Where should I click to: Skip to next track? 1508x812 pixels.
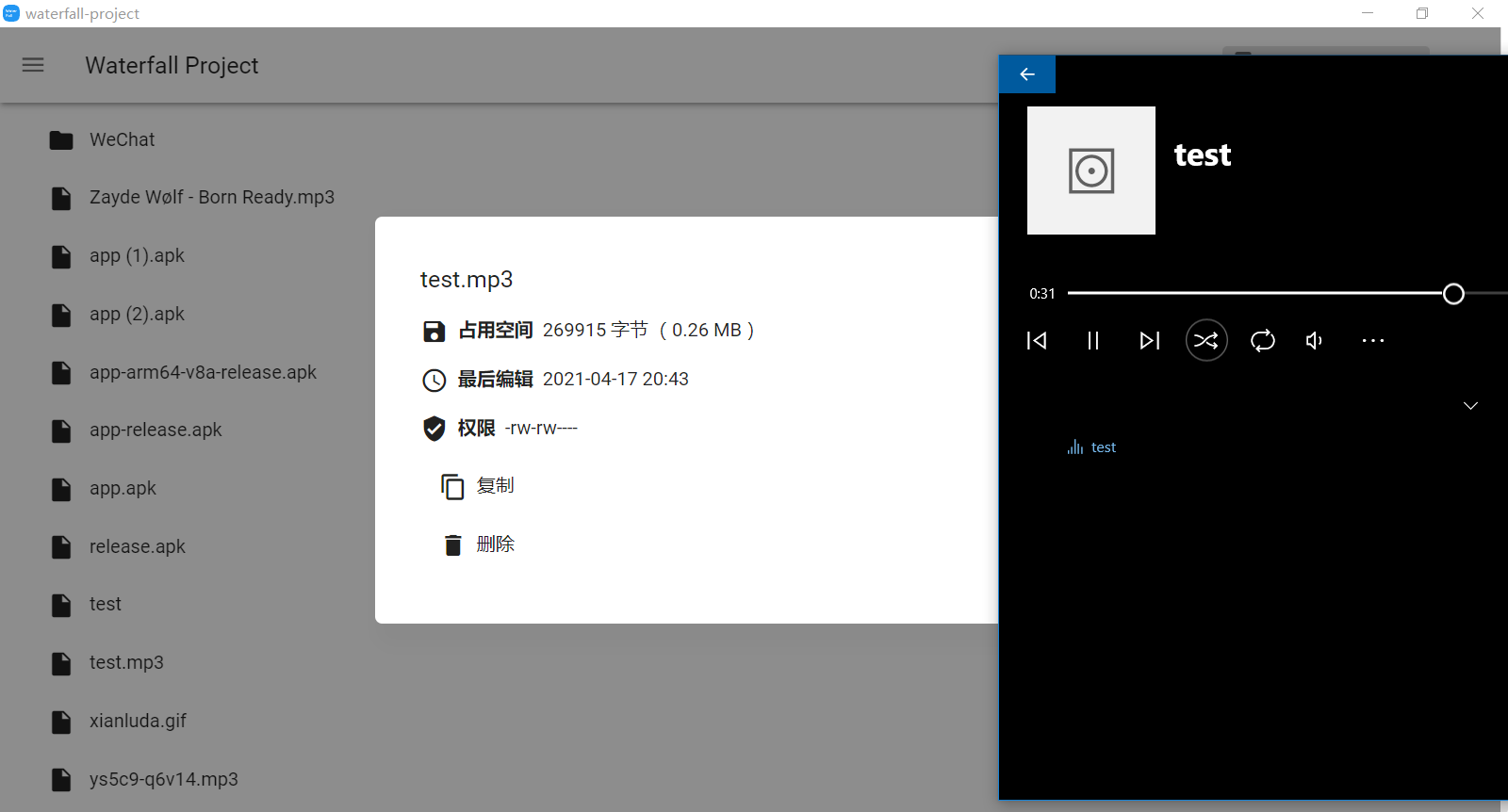tap(1150, 341)
